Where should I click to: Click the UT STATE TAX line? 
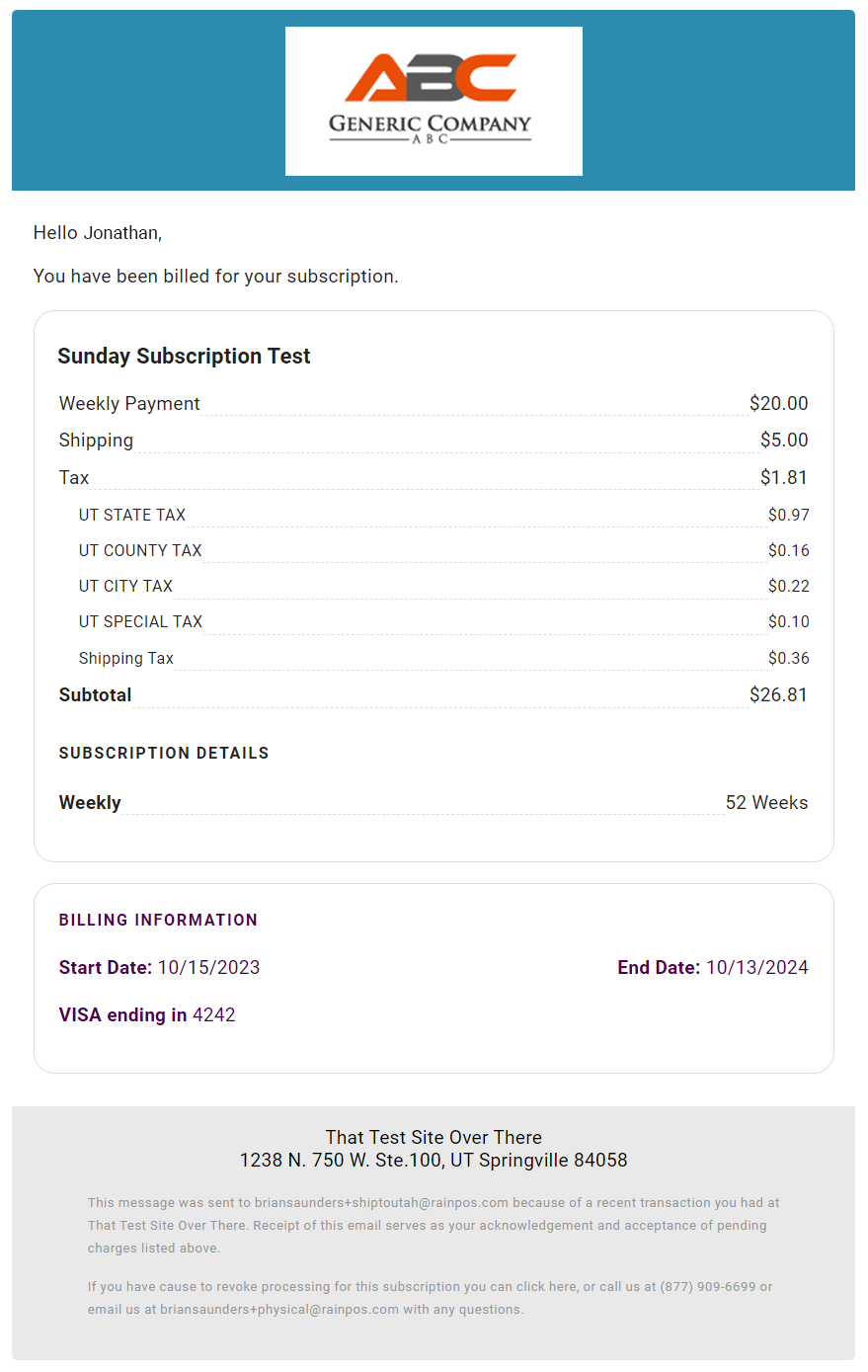(x=443, y=515)
